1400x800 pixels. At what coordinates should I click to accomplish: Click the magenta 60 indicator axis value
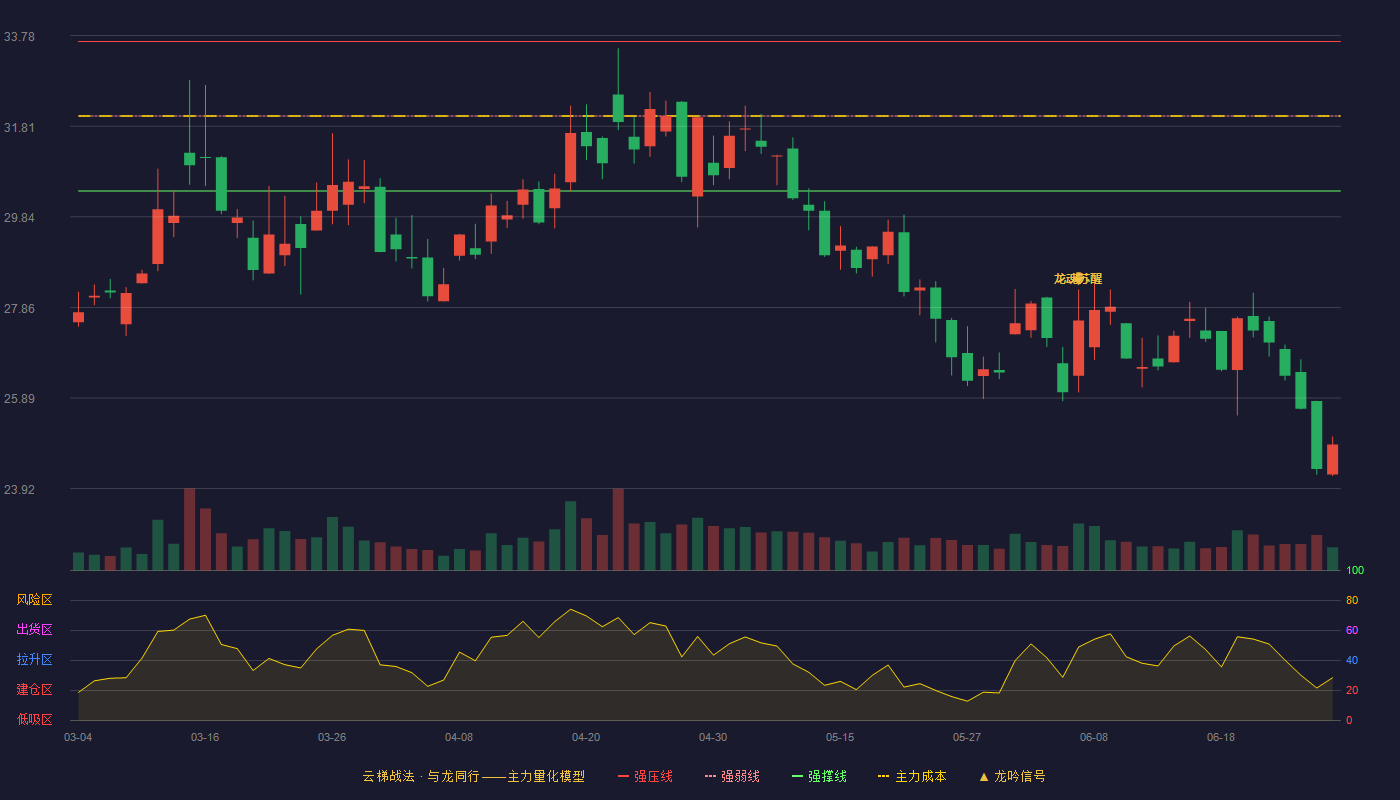[x=1352, y=630]
